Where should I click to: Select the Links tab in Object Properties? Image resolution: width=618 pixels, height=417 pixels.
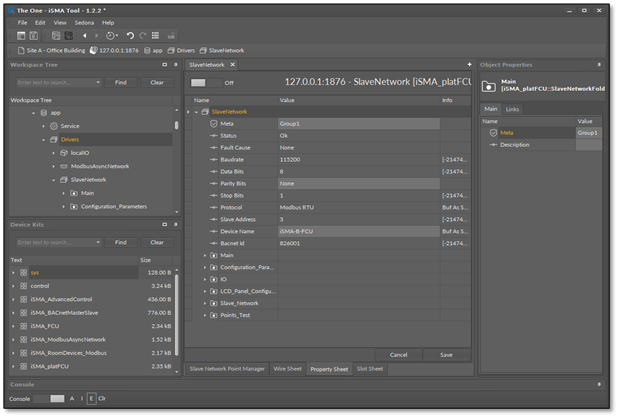[x=512, y=109]
